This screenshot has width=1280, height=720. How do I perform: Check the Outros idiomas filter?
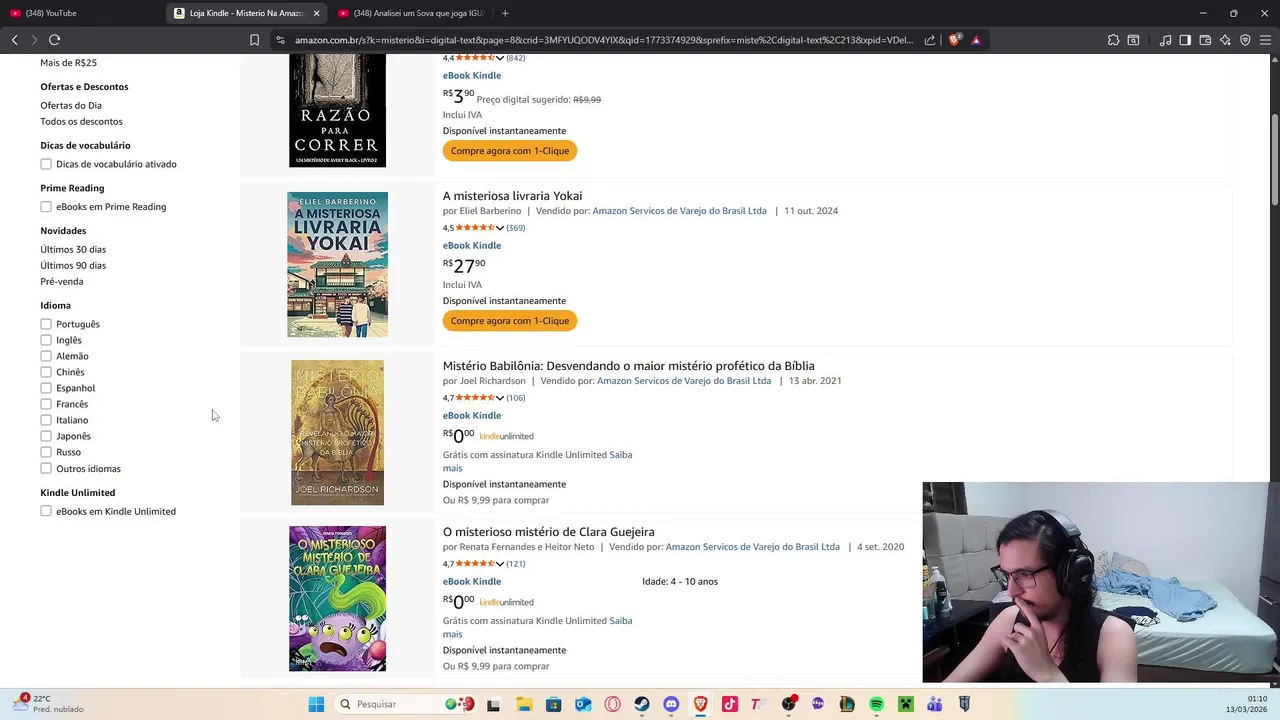coord(46,468)
